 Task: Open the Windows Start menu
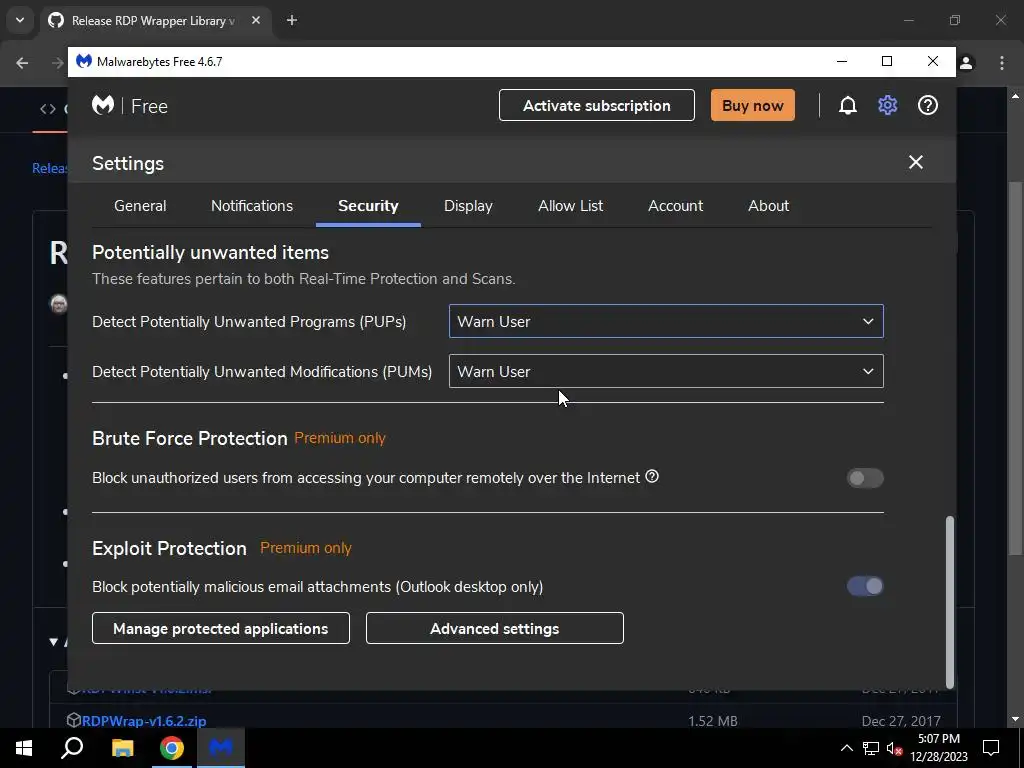point(24,748)
